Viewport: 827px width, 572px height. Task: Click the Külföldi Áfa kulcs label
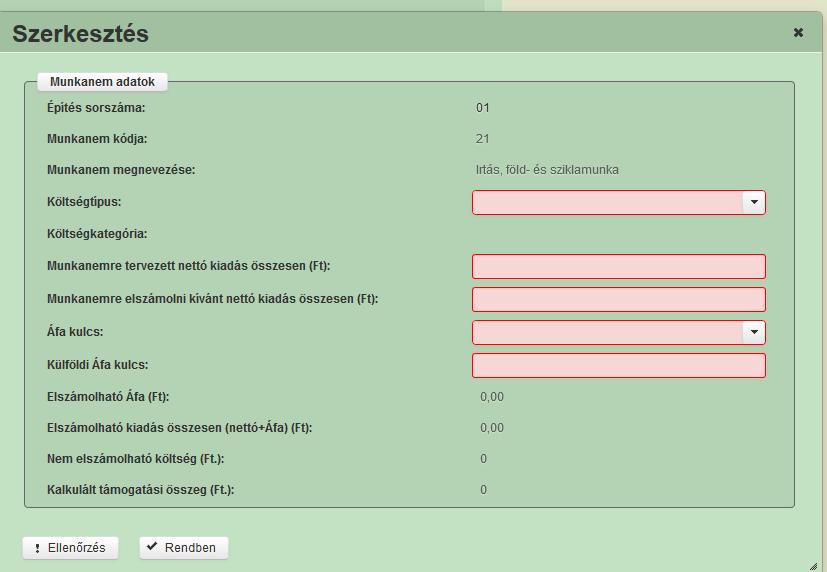click(98, 364)
